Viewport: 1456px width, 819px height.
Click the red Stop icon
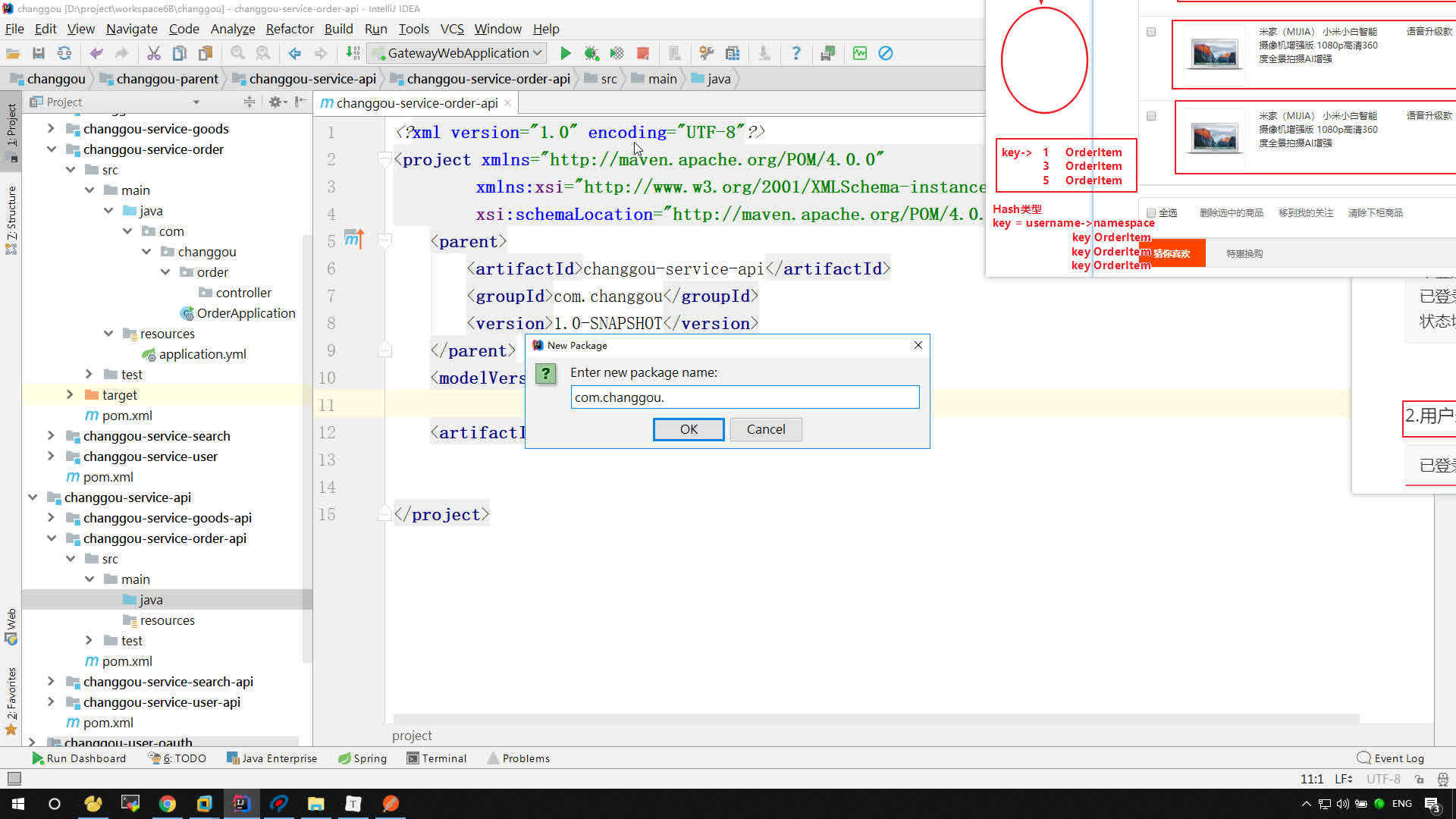pyautogui.click(x=643, y=53)
